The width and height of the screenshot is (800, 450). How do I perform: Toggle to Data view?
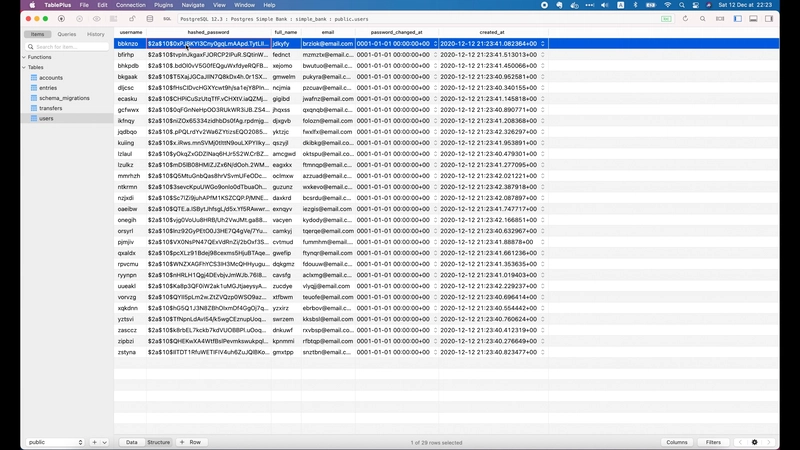[132, 442]
